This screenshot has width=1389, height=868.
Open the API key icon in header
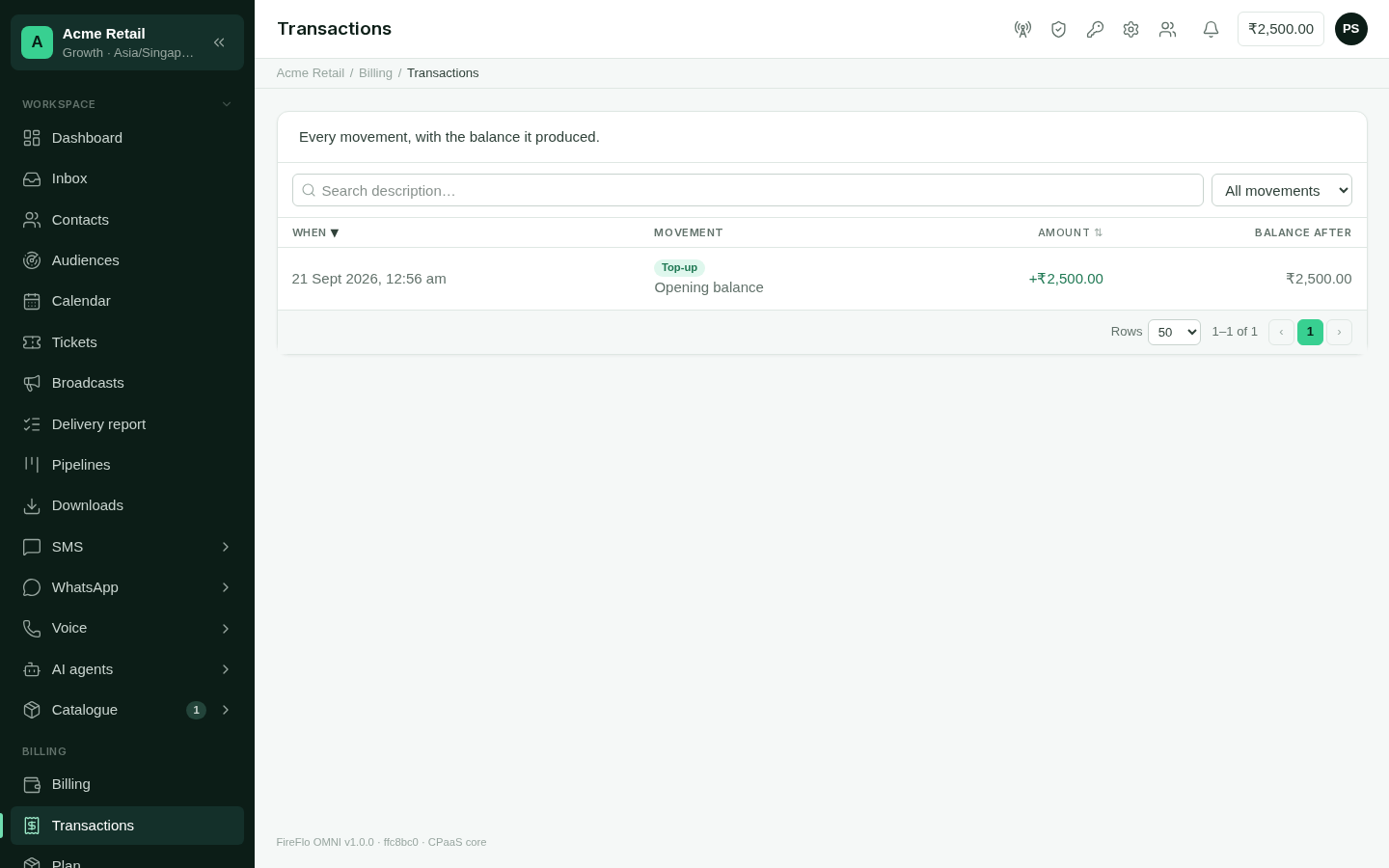(x=1095, y=29)
